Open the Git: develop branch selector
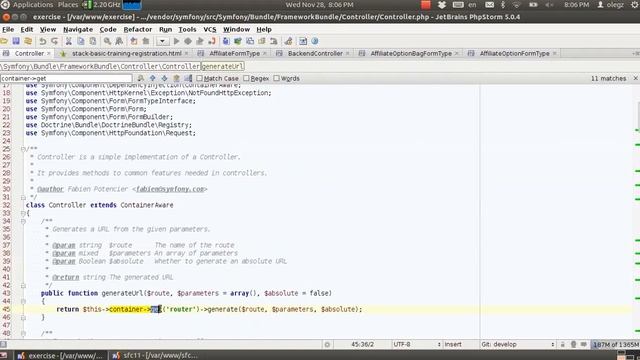 point(518,344)
